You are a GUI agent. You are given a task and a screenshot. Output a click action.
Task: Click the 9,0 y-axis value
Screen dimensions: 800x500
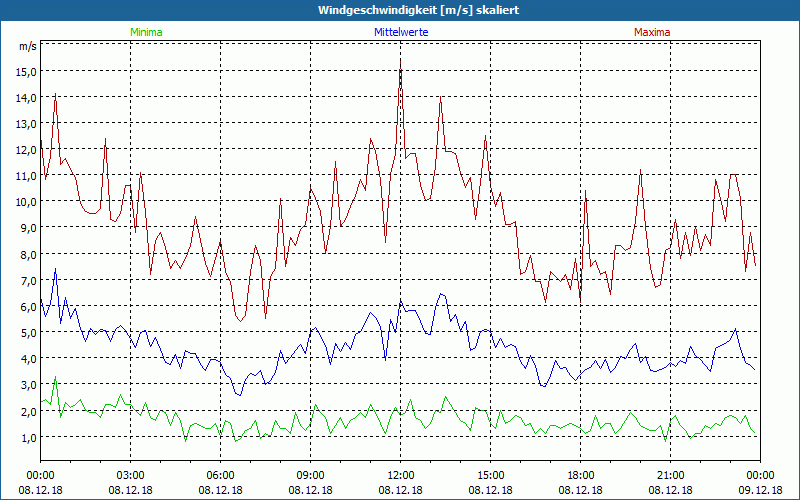point(28,228)
